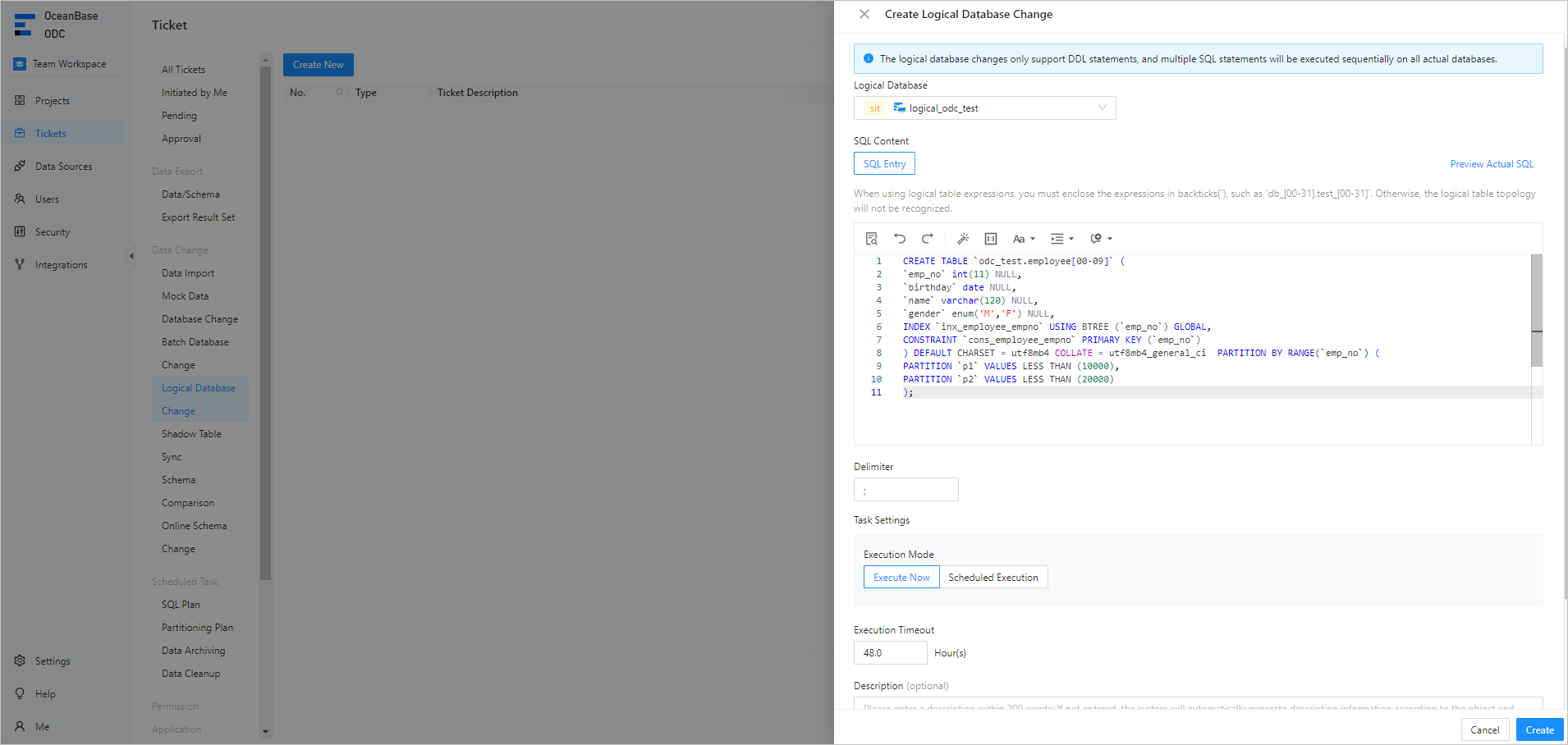
Task: Click the Create button in the footer
Action: 1538,729
